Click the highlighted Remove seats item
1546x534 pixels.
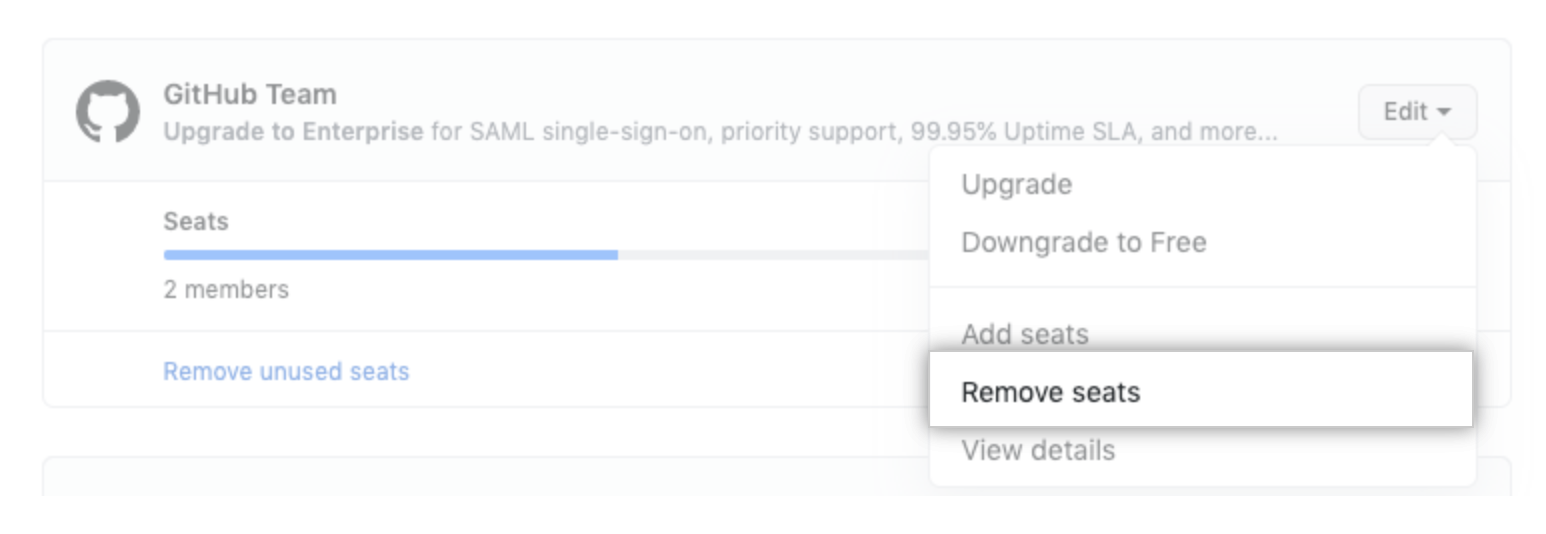(x=1201, y=390)
